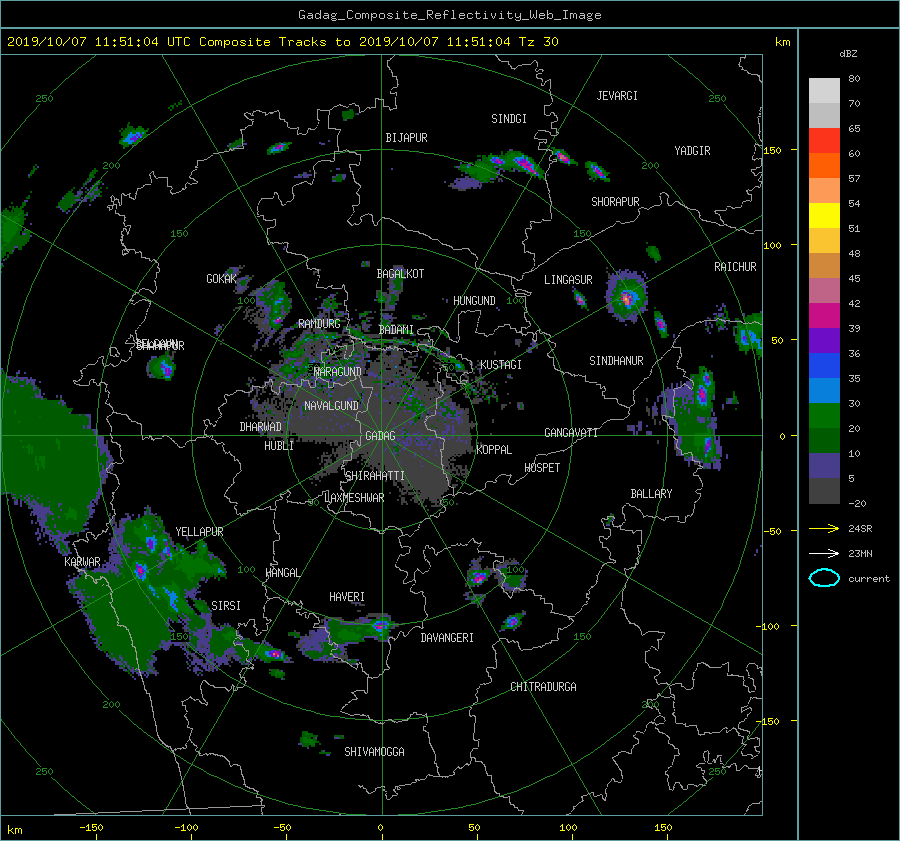Select the light blue 30-35 dBZ legend swatch
Image resolution: width=900 pixels, height=841 pixels.
824,390
